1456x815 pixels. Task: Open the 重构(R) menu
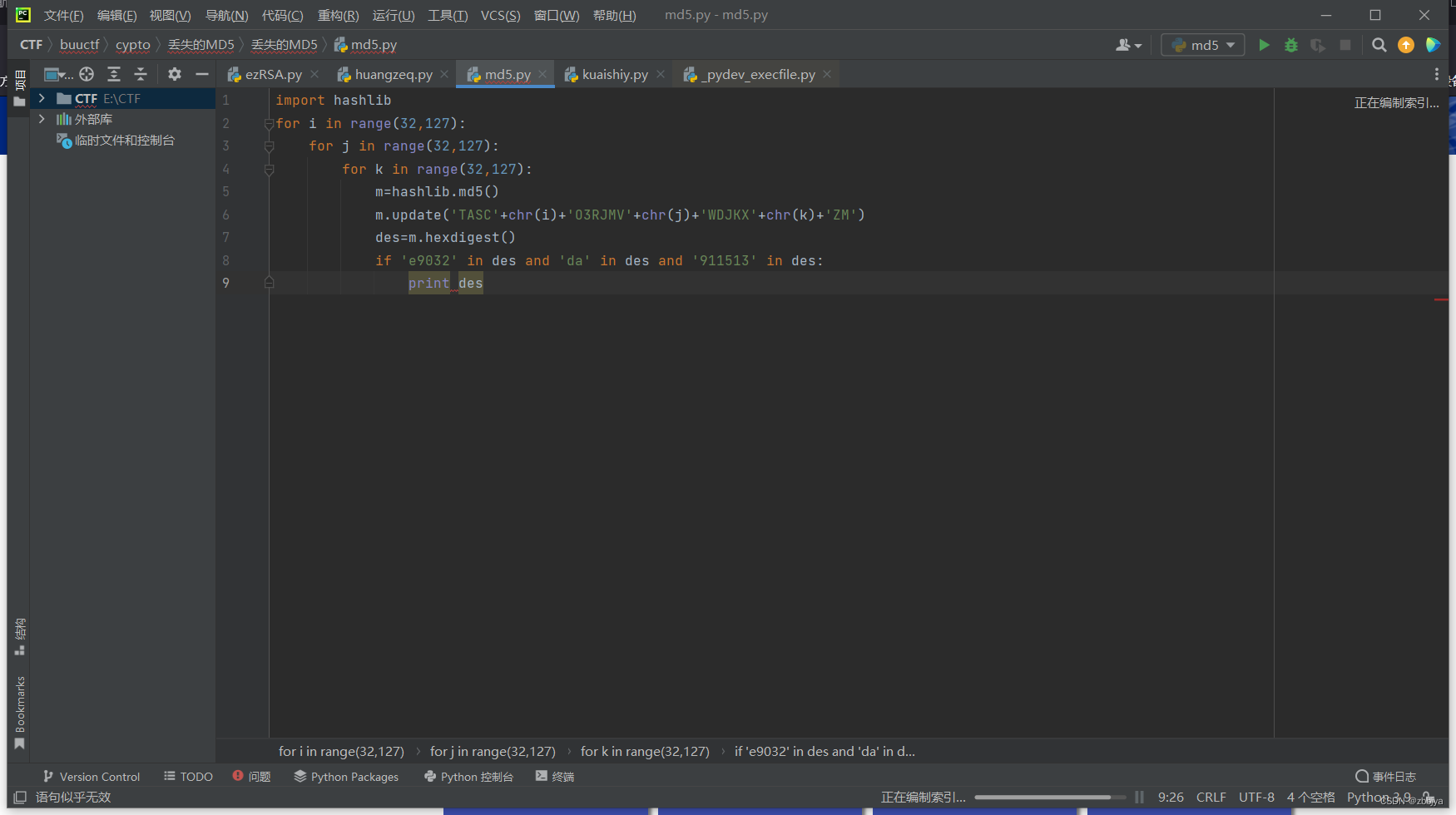[338, 15]
